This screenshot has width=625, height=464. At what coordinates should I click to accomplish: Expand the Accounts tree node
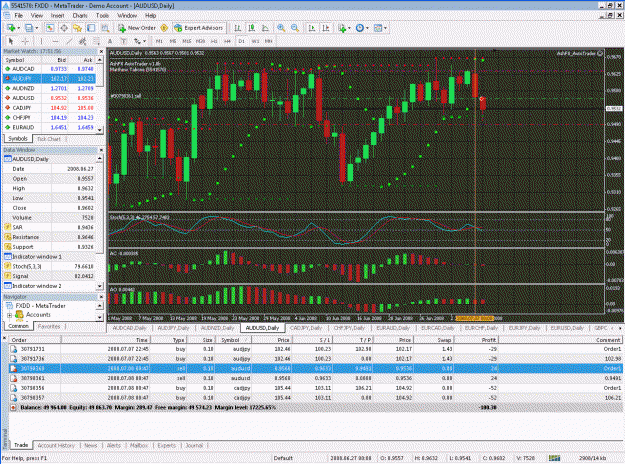(x=9, y=315)
